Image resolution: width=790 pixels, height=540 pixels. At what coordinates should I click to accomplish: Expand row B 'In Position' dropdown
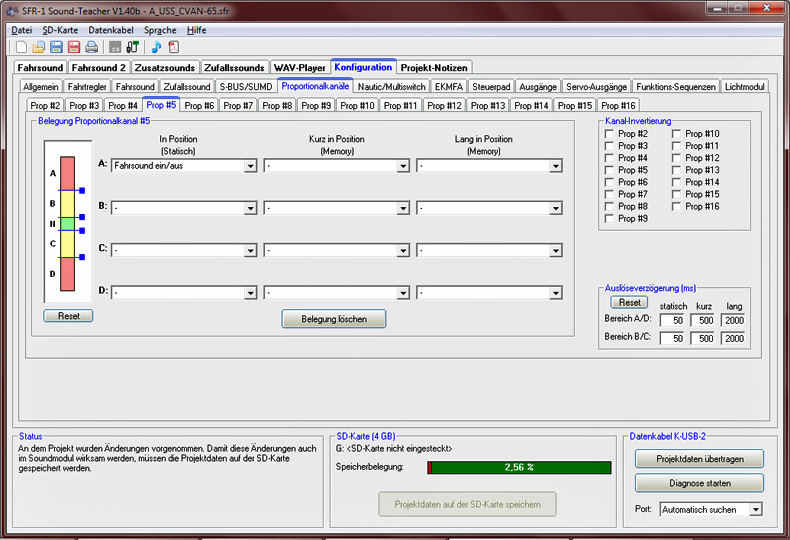click(184, 208)
